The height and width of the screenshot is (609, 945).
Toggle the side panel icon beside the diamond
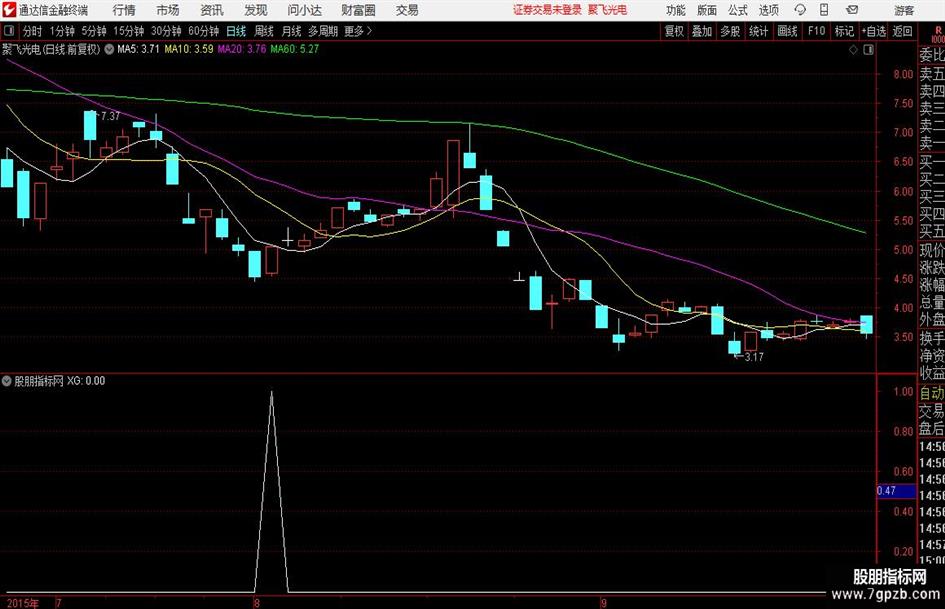click(x=868, y=50)
